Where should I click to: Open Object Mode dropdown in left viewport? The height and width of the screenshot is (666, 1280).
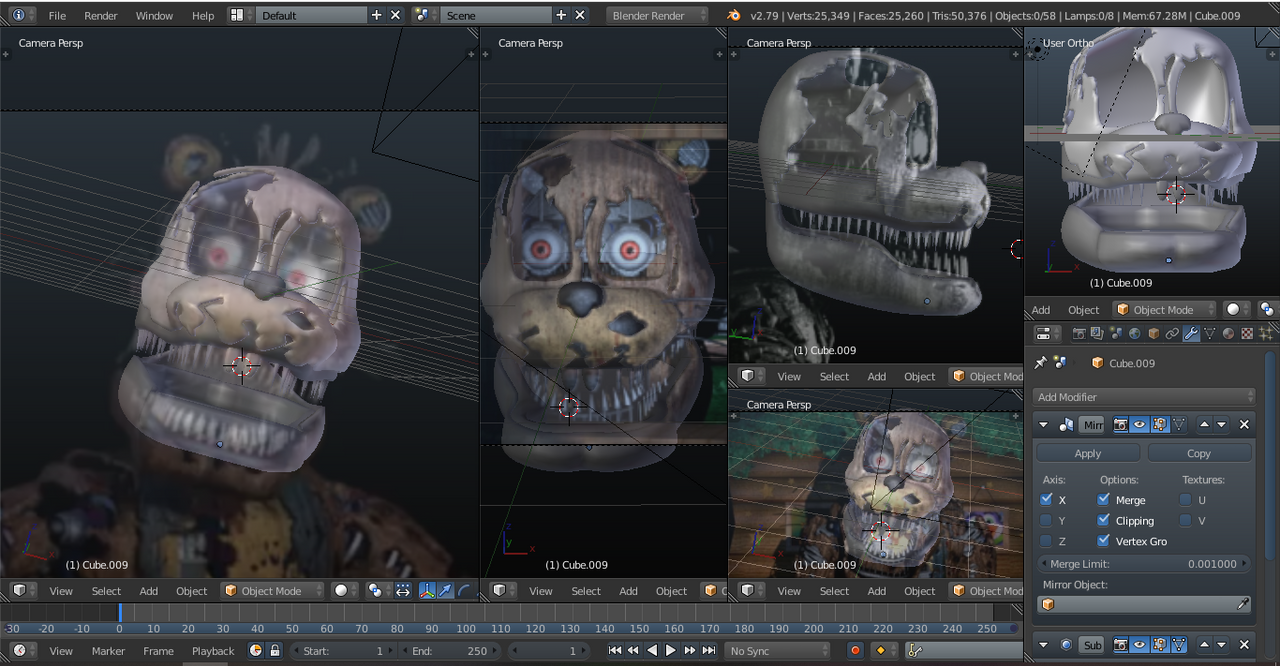pyautogui.click(x=273, y=591)
